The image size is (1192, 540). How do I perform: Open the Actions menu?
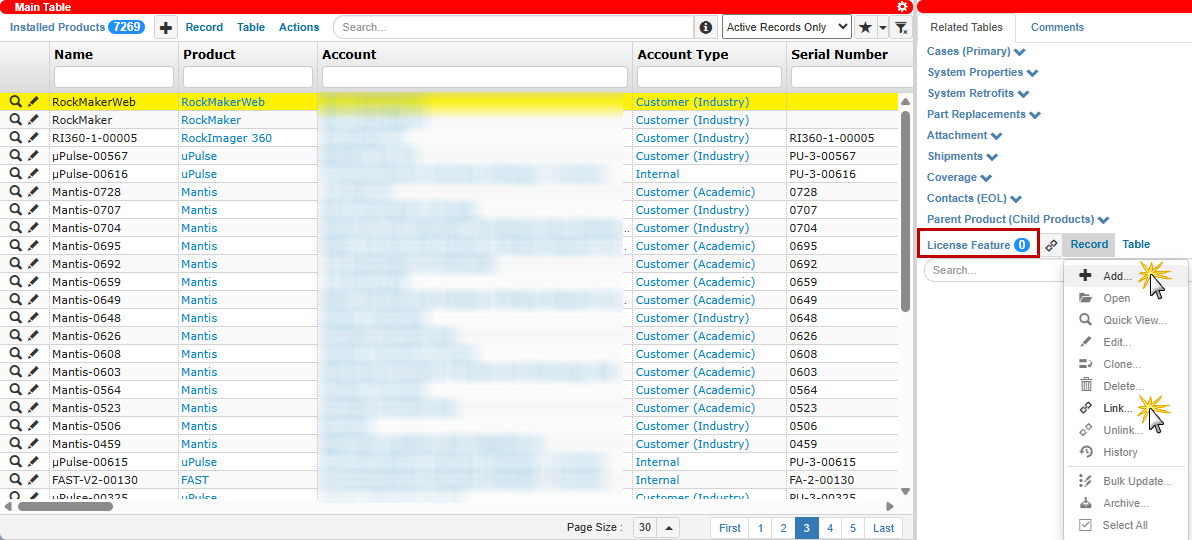pos(299,27)
